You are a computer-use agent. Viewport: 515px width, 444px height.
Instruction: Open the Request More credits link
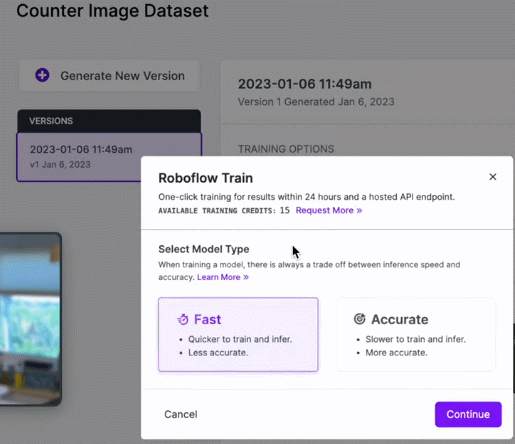click(329, 210)
